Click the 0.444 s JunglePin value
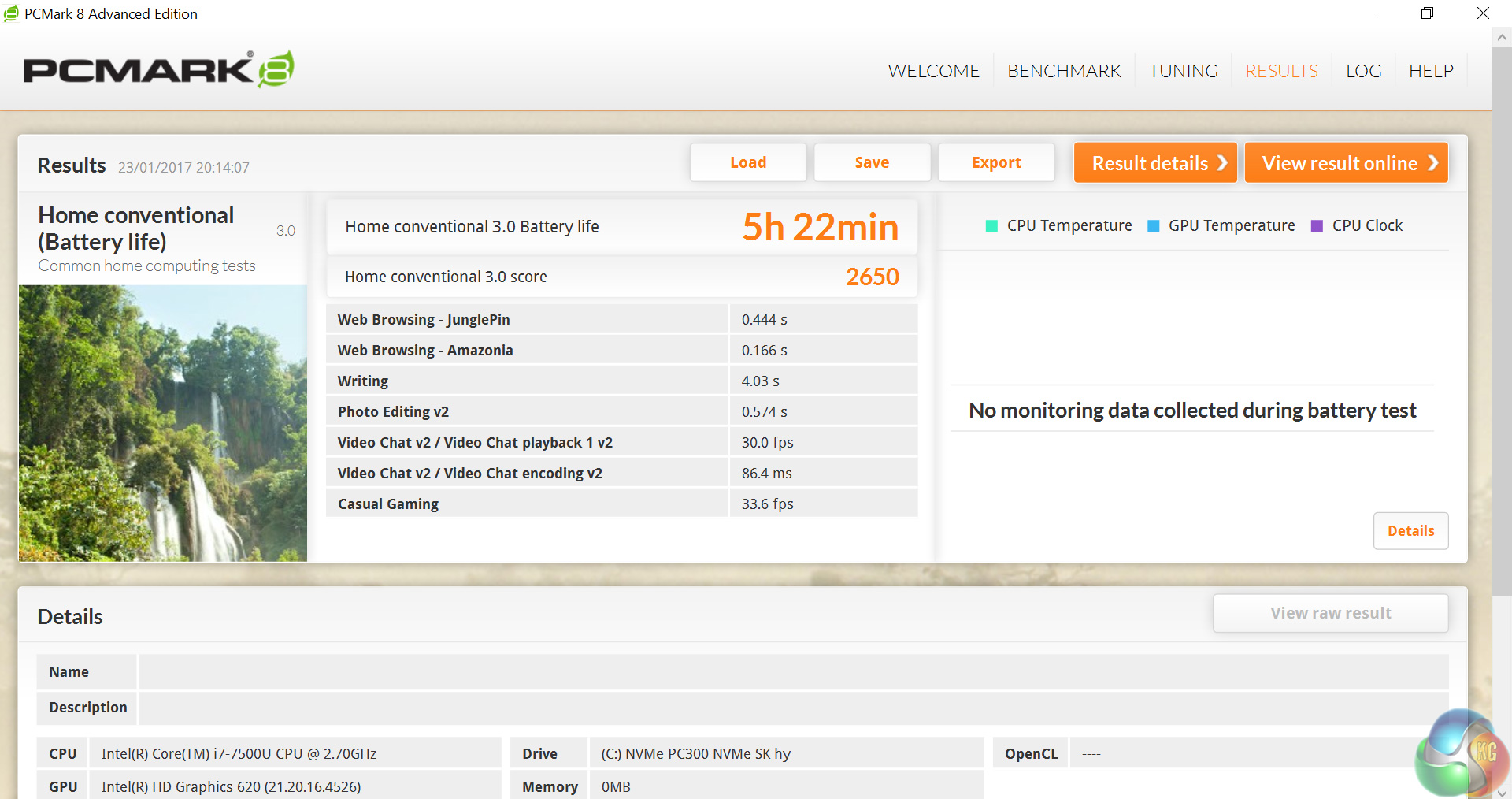This screenshot has width=1512, height=799. [764, 319]
